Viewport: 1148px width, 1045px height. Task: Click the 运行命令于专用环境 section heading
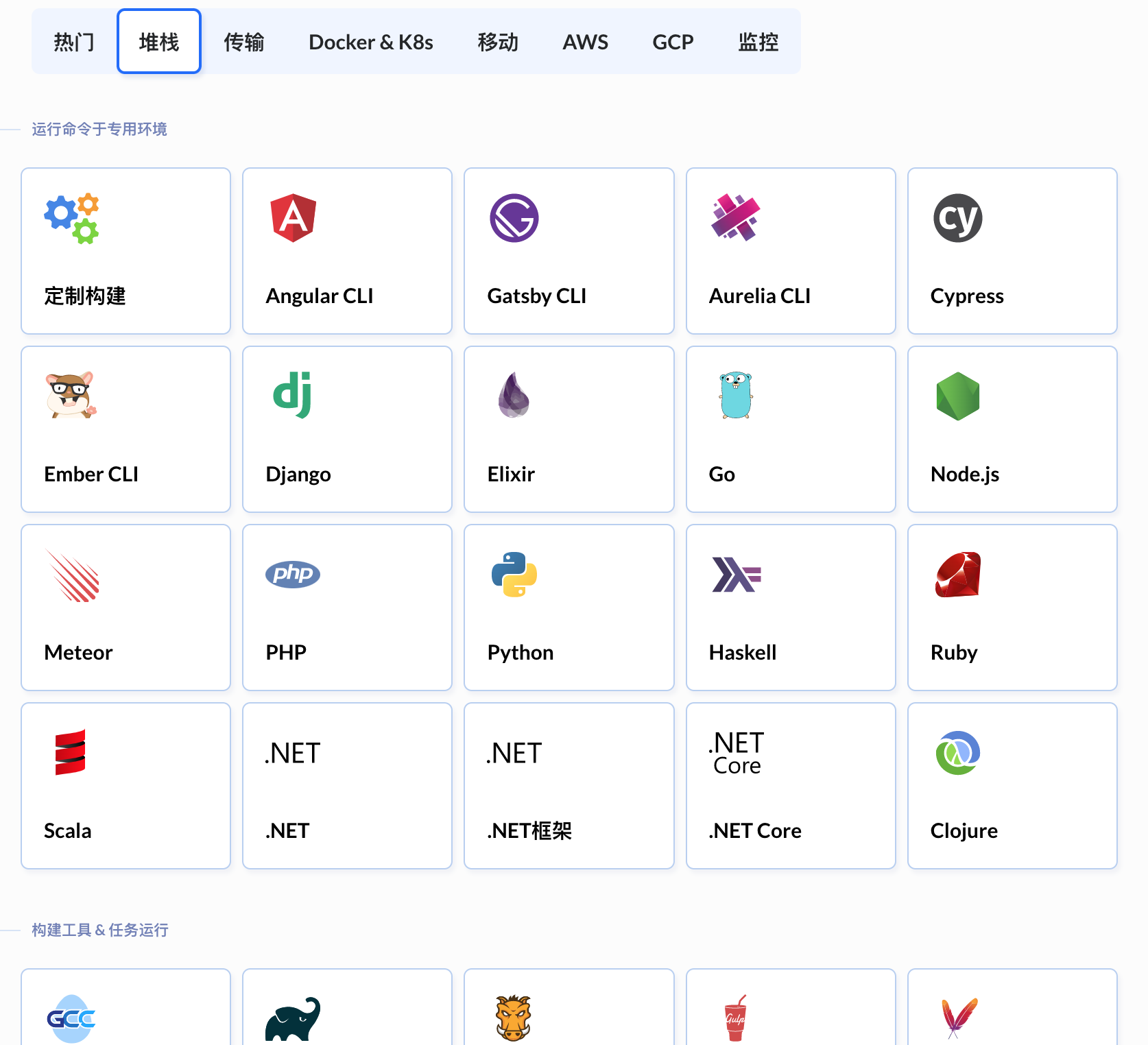[99, 129]
